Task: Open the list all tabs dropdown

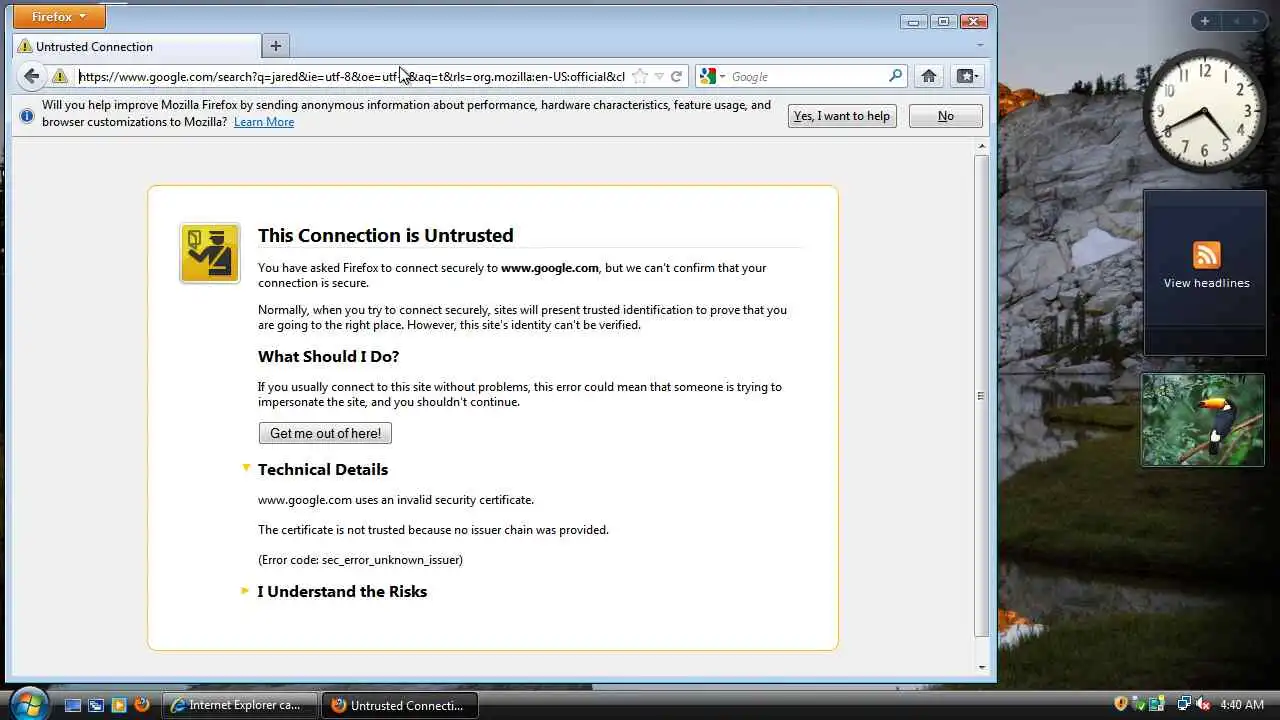Action: click(980, 46)
